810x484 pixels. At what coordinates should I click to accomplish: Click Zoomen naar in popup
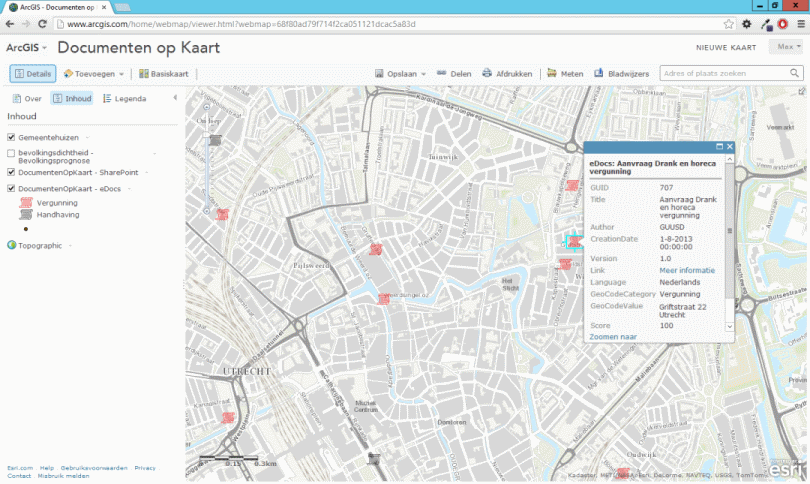(x=613, y=337)
